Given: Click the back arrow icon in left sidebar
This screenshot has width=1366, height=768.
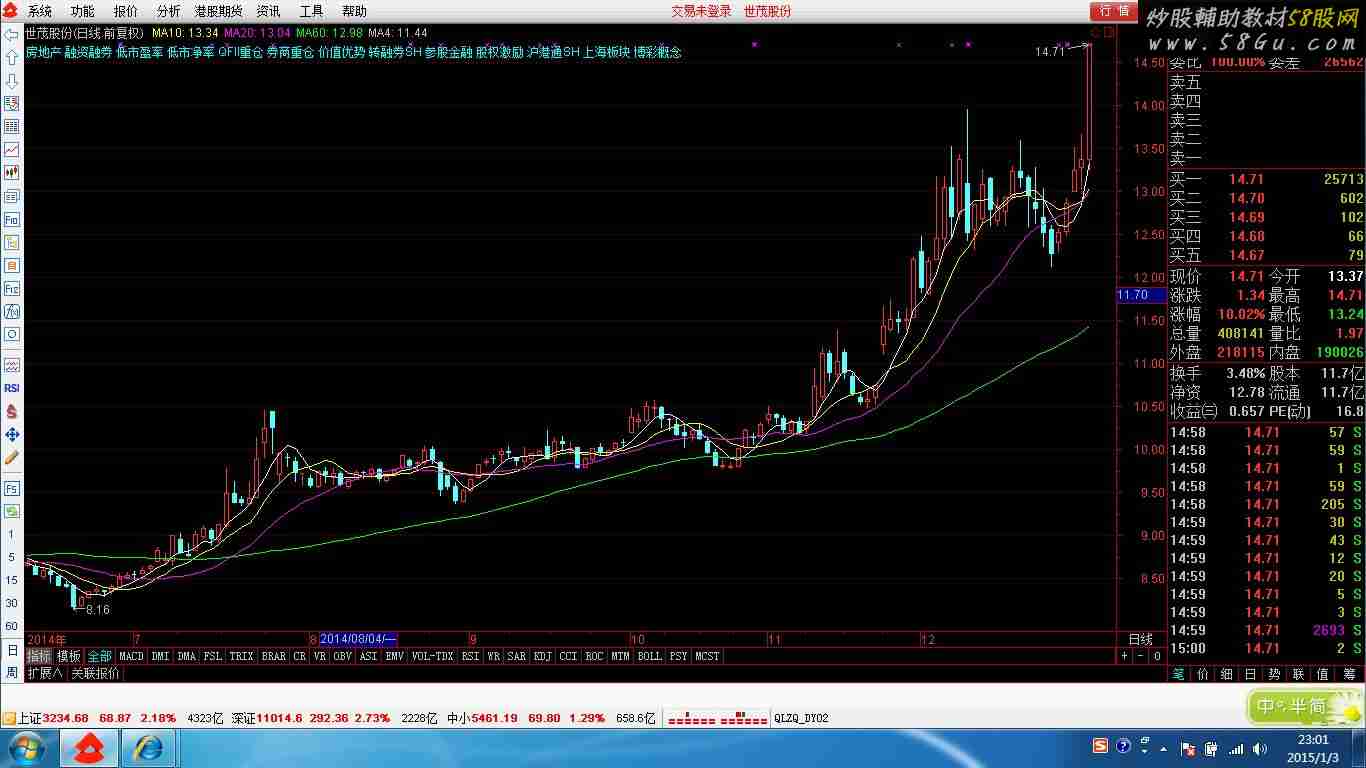Looking at the screenshot, I should [12, 34].
